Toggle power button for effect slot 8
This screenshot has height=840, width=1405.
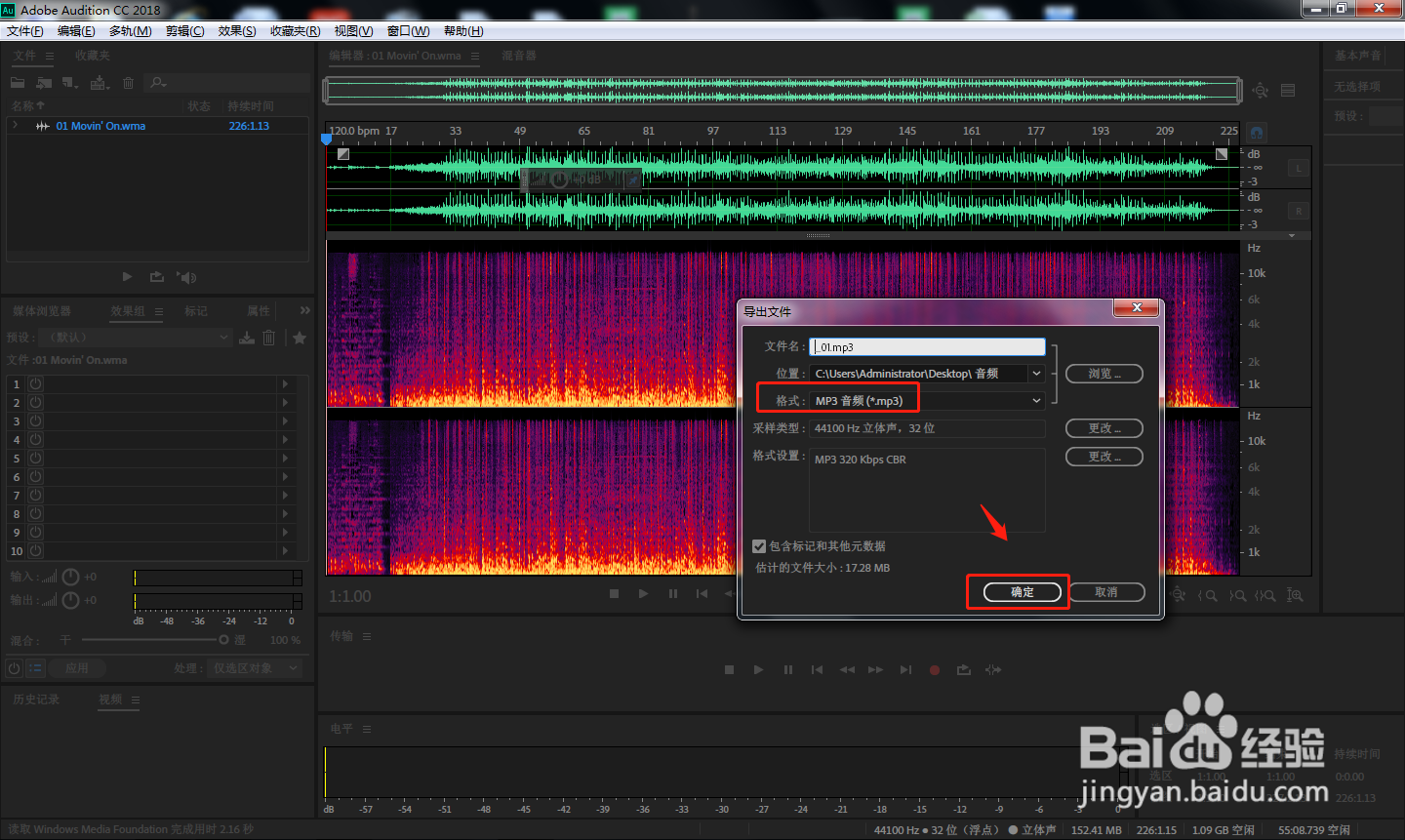tap(35, 514)
